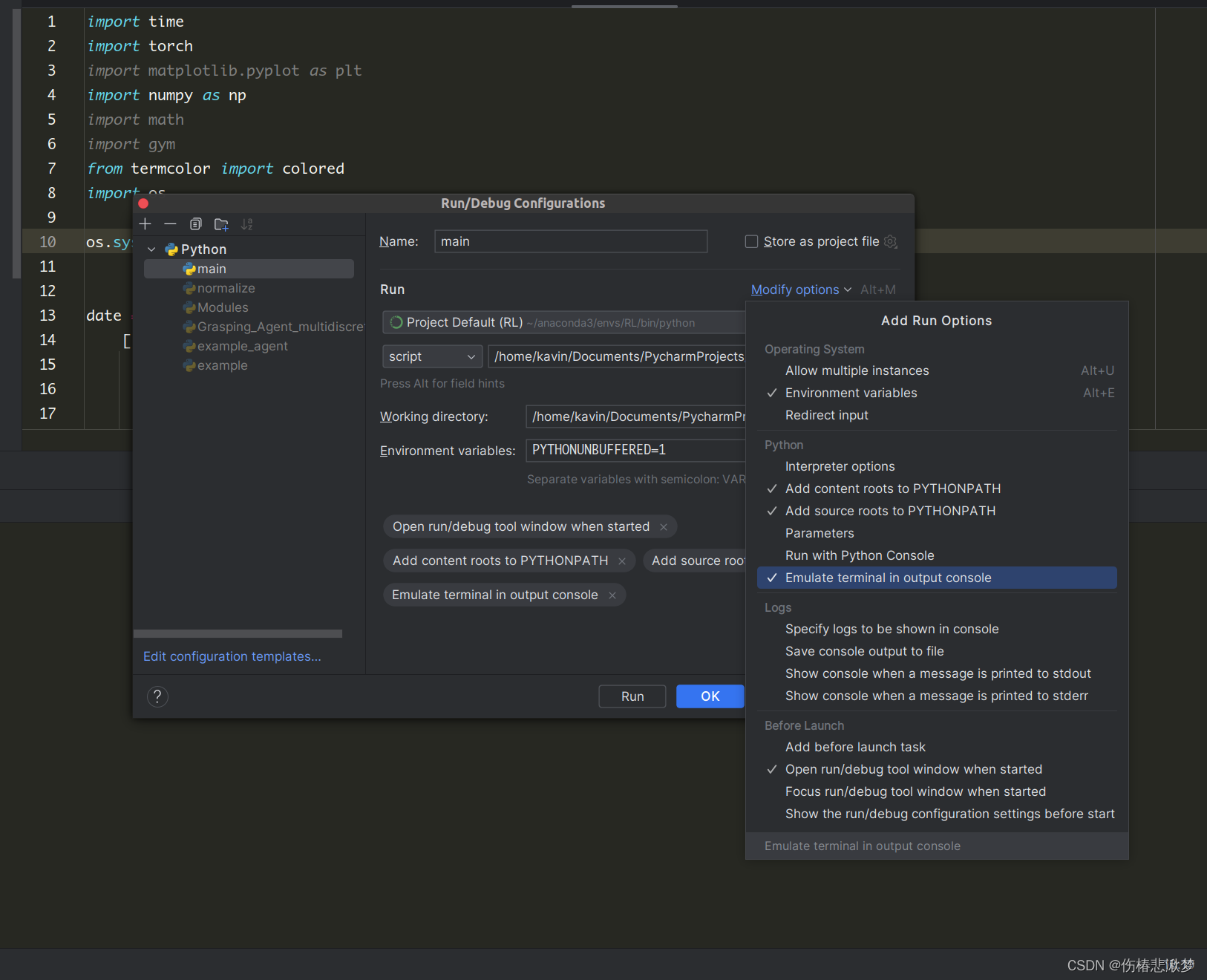Viewport: 1207px width, 980px height.
Task: Disable Environment variables in Add Run Options
Action: click(x=850, y=393)
